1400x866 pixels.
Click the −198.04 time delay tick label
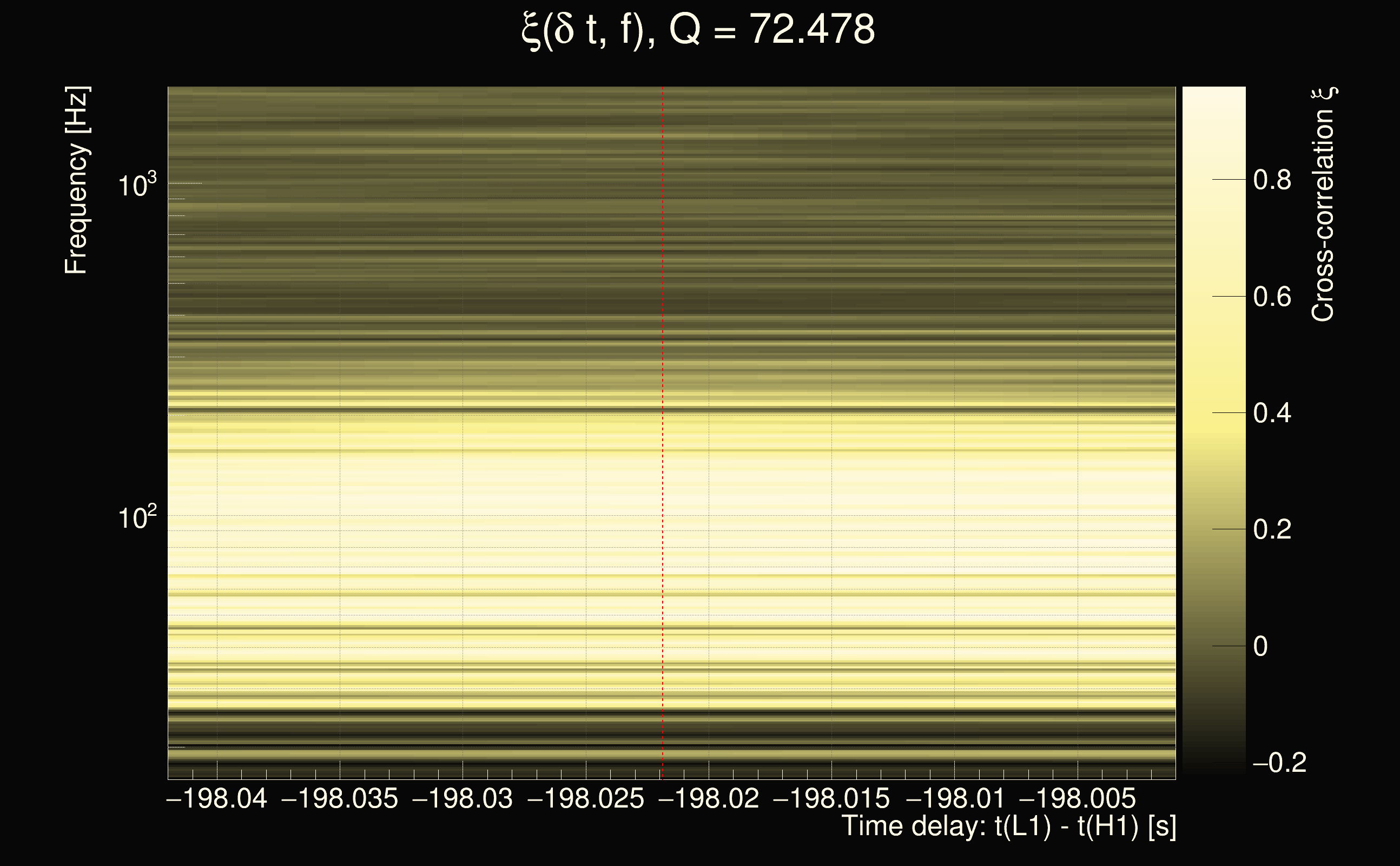tap(216, 799)
